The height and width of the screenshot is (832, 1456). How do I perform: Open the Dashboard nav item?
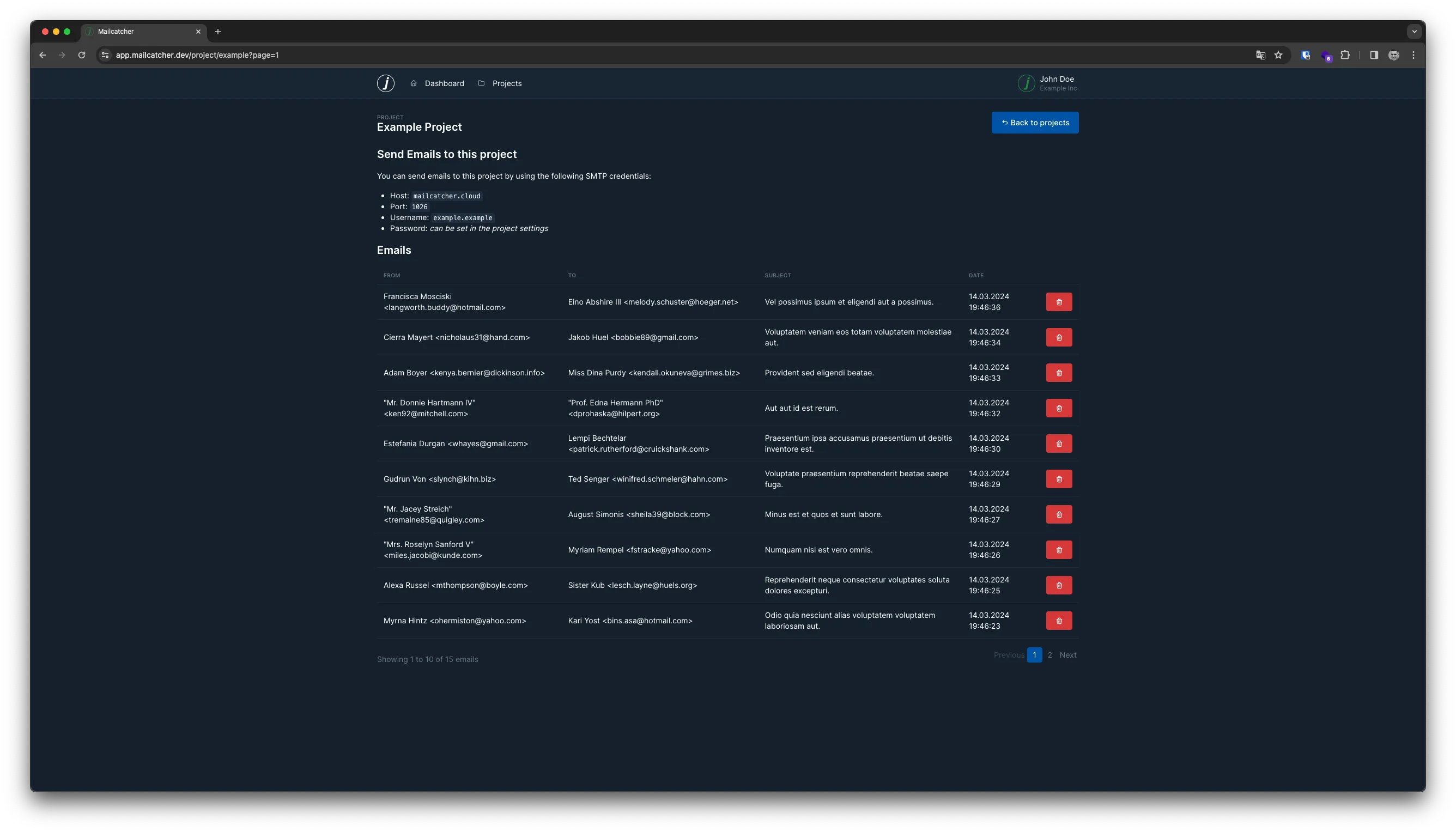tap(437, 83)
